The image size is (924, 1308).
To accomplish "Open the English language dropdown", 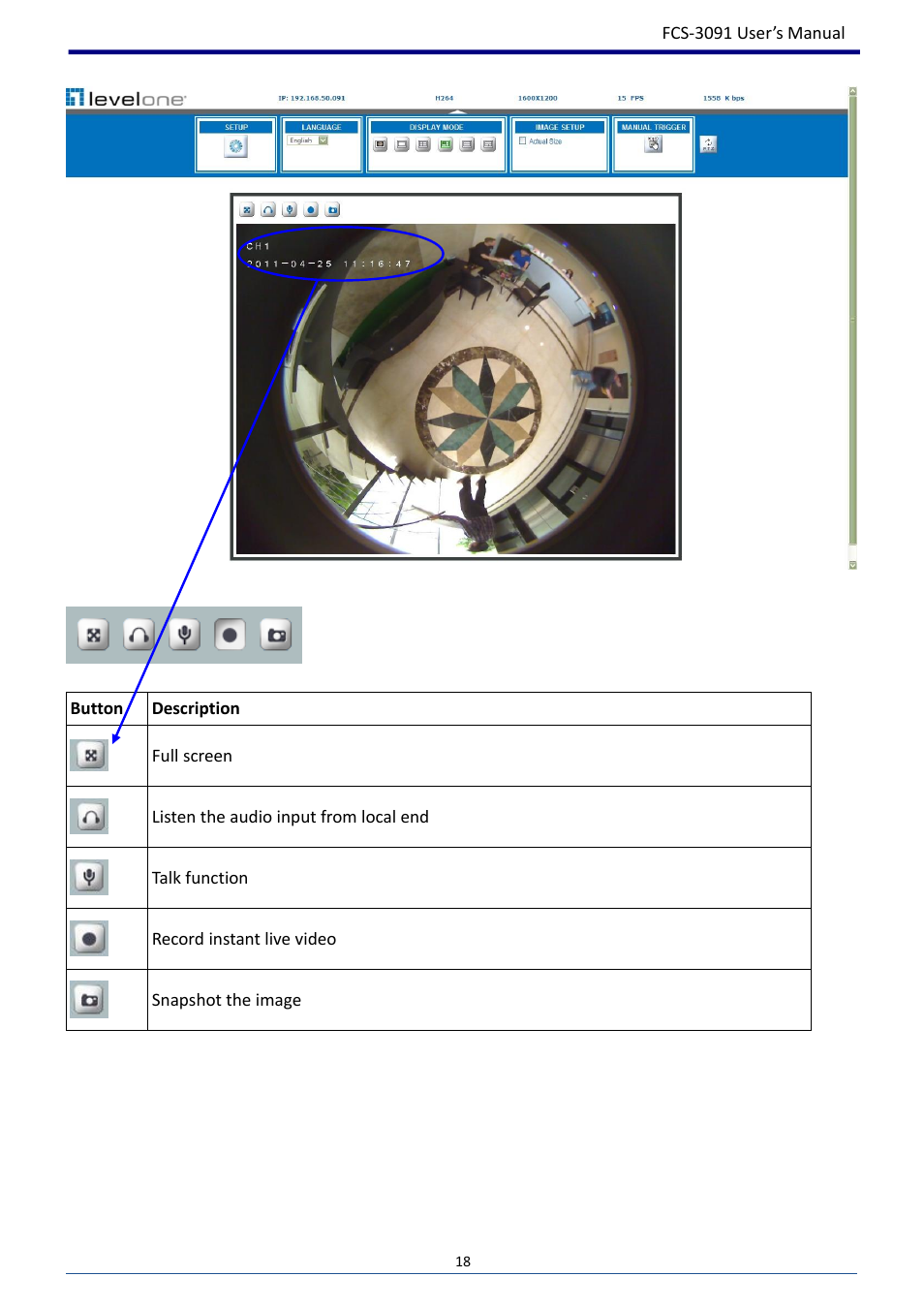I will click(x=308, y=140).
